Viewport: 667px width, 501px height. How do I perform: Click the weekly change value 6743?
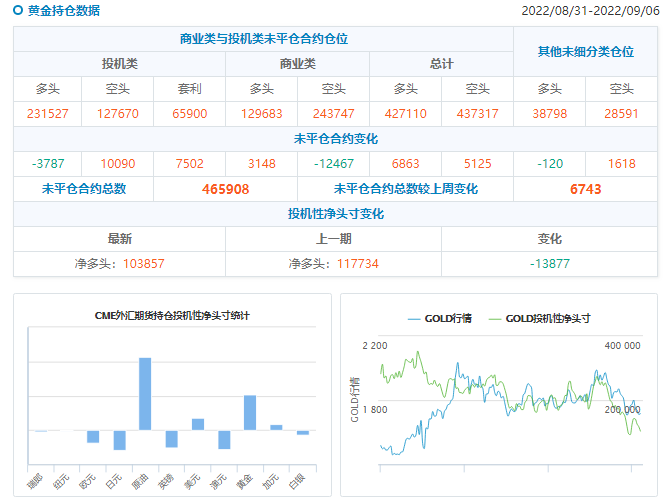585,189
